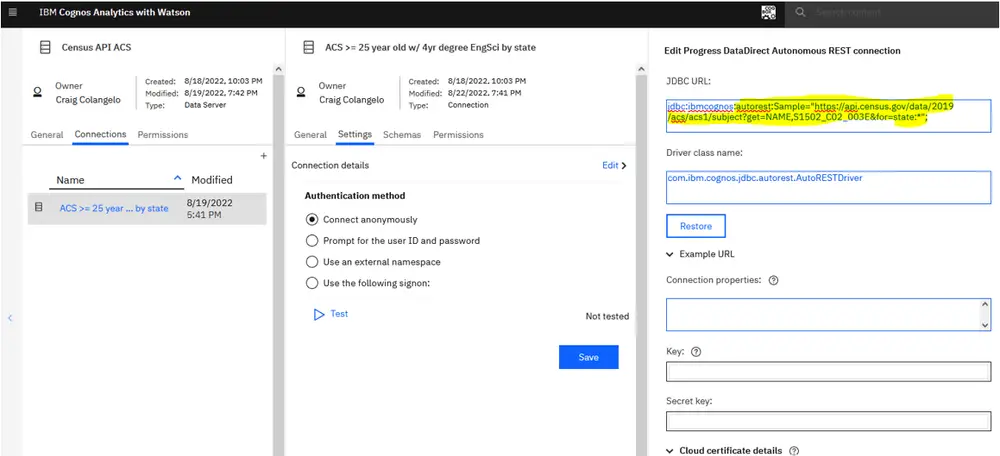Switch to Connections tab
Viewport: 1000px width, 456px height.
[x=100, y=135]
